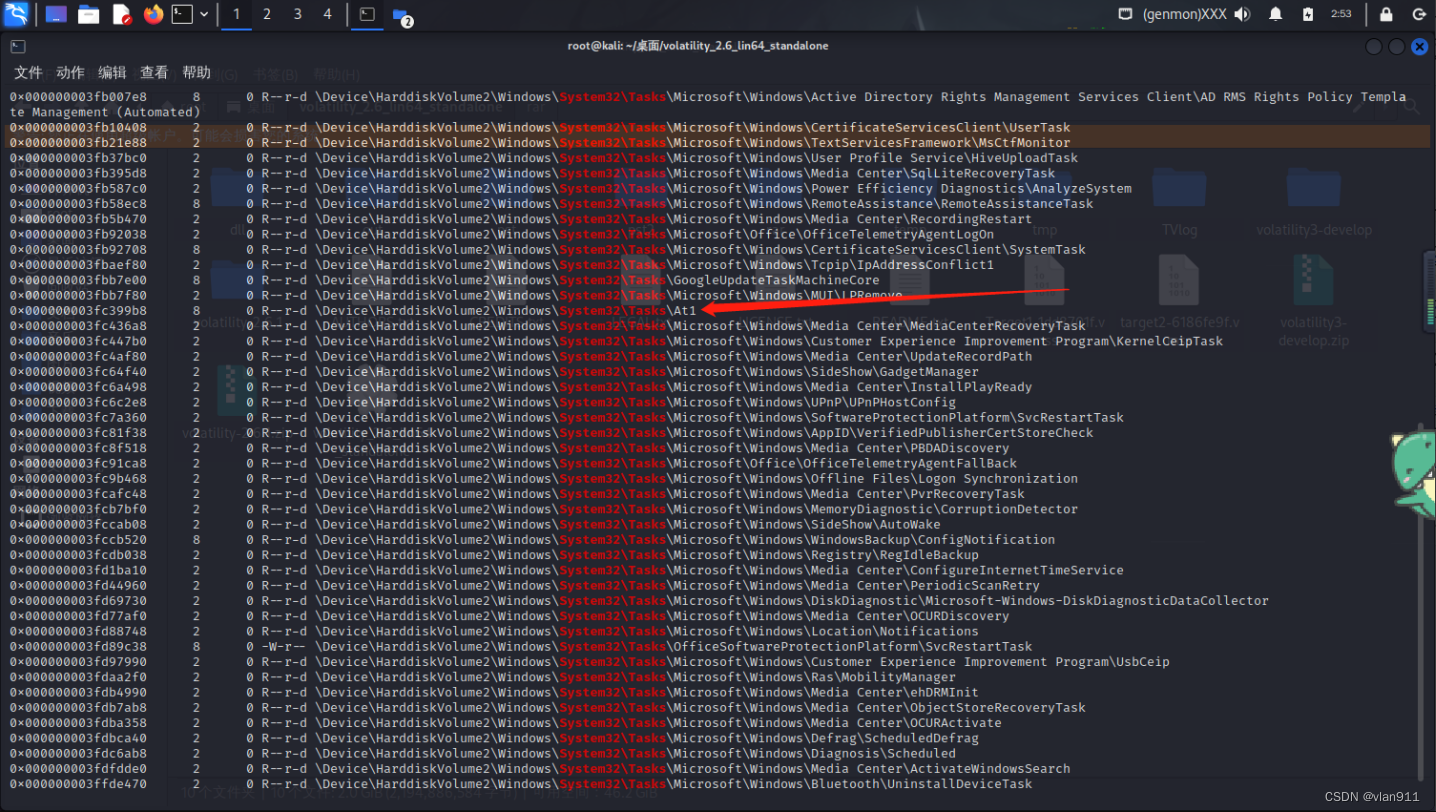
Task: Click the AD RMS Rights Policy line
Action: click(x=708, y=105)
